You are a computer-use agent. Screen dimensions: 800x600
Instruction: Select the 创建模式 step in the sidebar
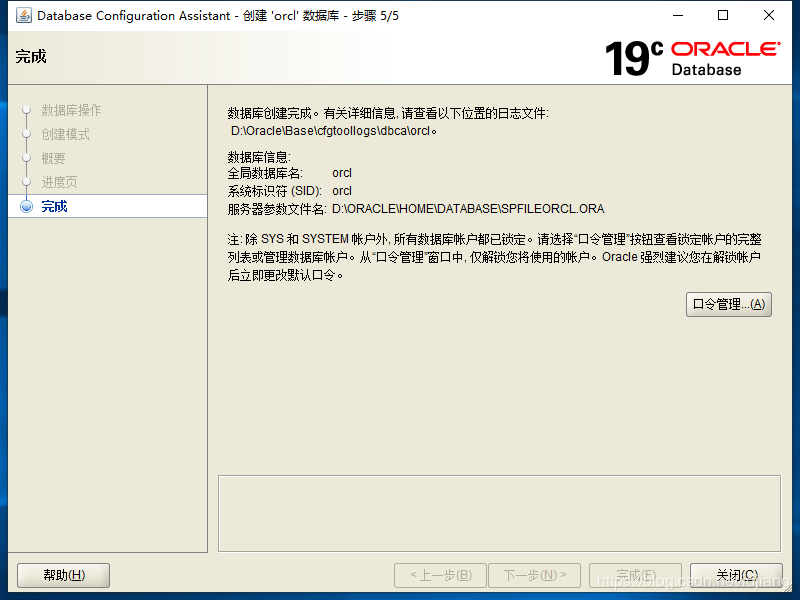coord(65,134)
